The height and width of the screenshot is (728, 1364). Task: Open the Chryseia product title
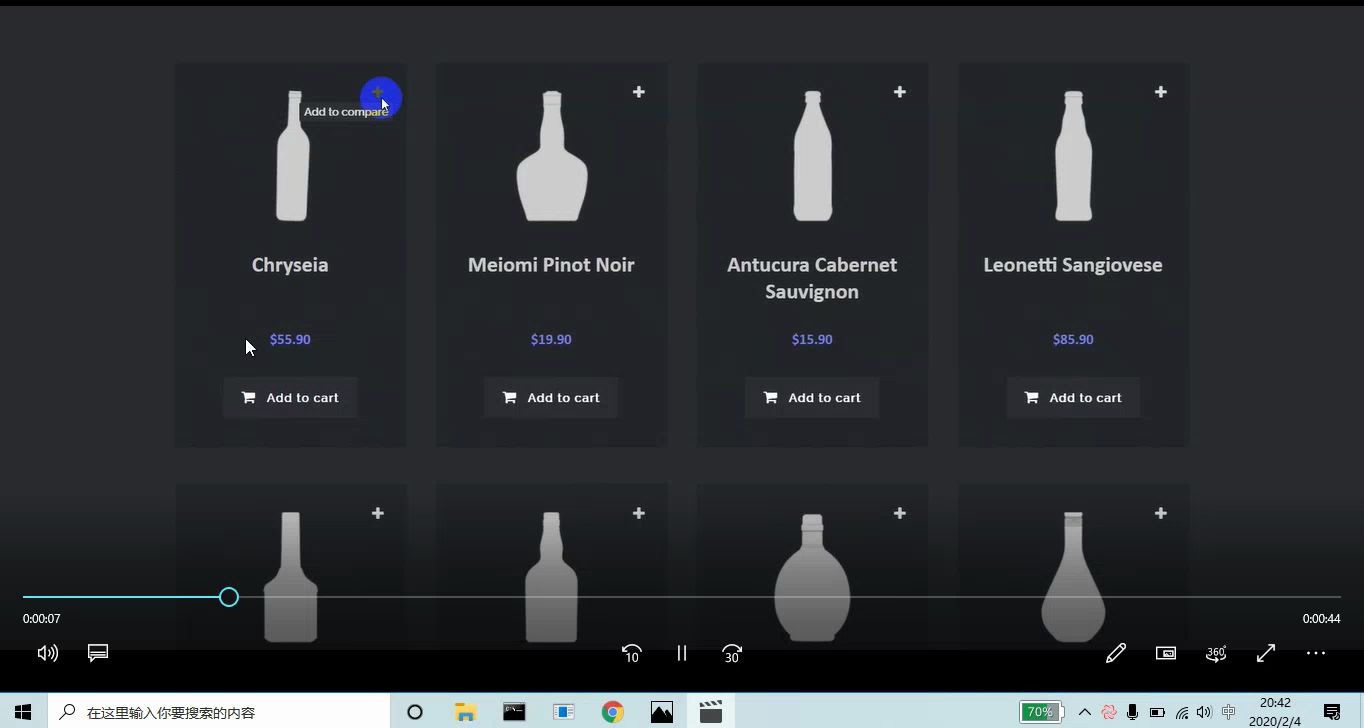click(x=290, y=265)
